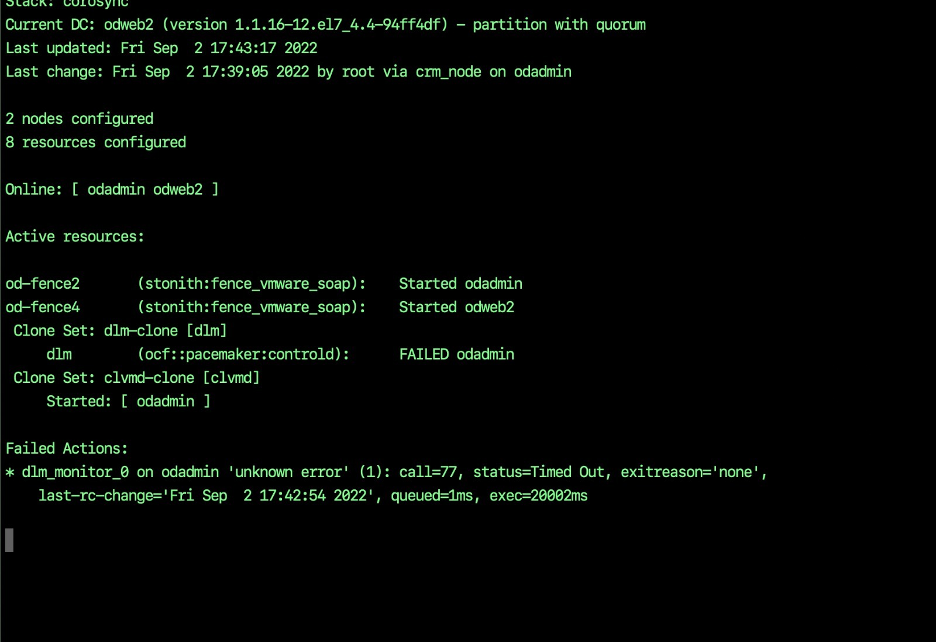Click '2 nodes configured' text

pyautogui.click(x=79, y=119)
